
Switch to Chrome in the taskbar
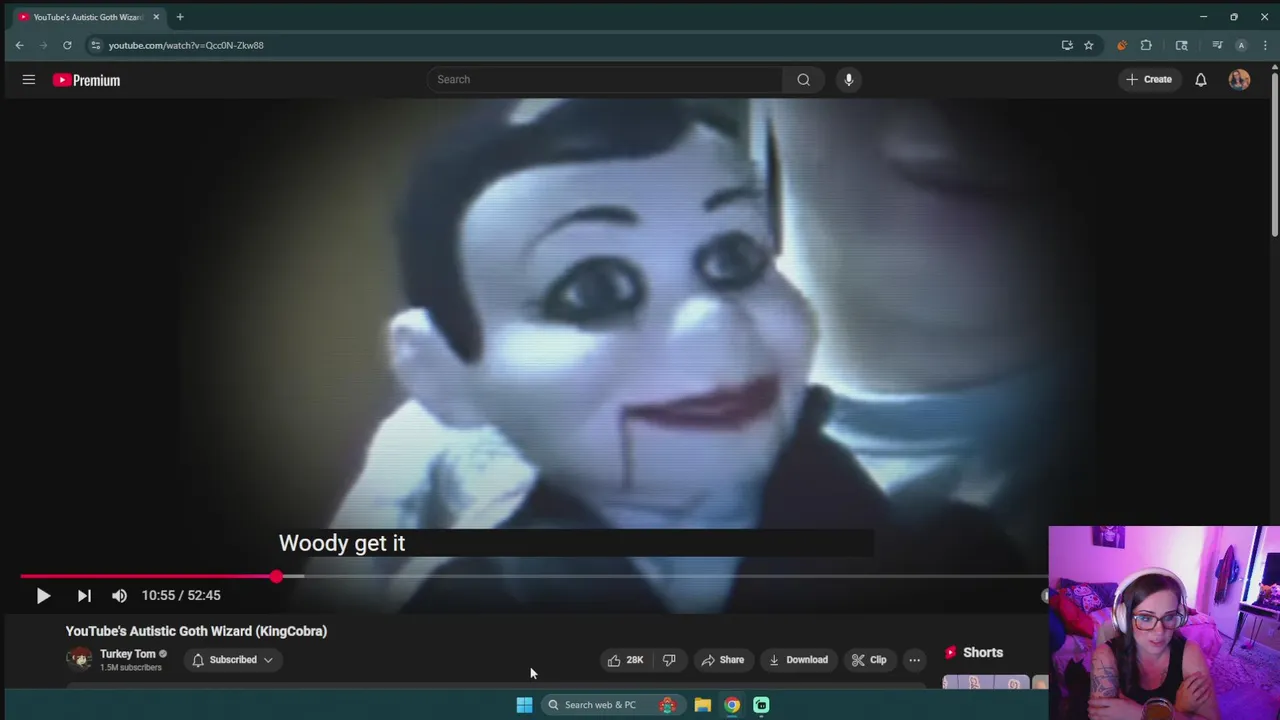732,705
